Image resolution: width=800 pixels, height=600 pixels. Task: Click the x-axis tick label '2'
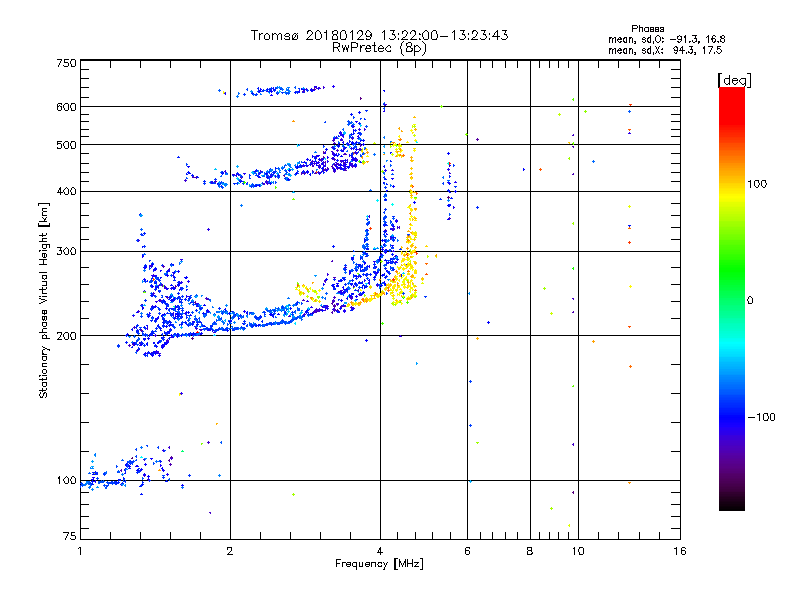(230, 551)
